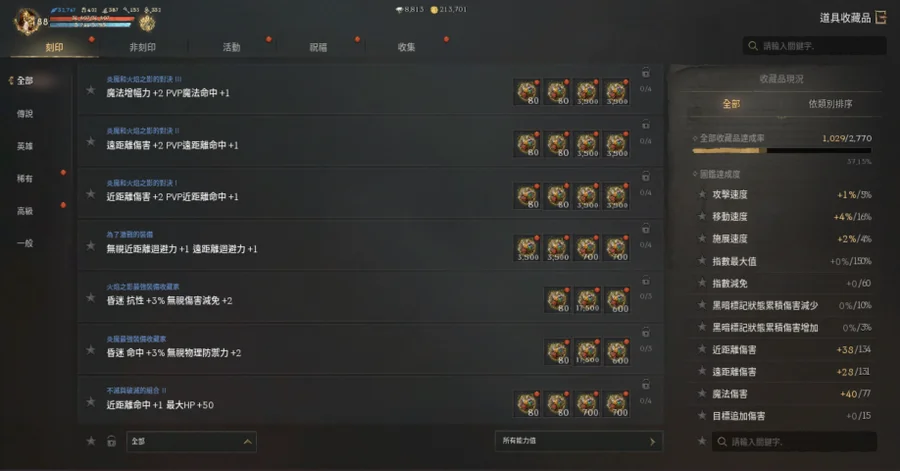Viewport: 900px width, 471px height.
Task: Click first item icon in 魔法增幅力 row
Action: click(x=527, y=92)
